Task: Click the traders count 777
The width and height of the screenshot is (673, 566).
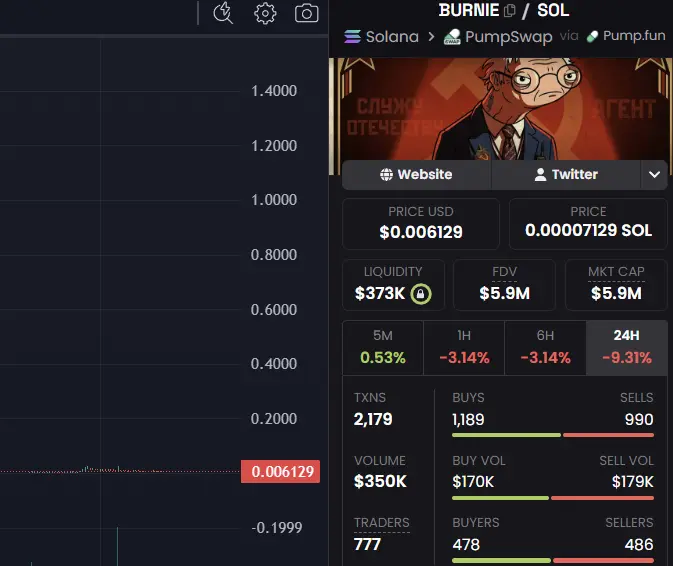Action: (x=367, y=545)
